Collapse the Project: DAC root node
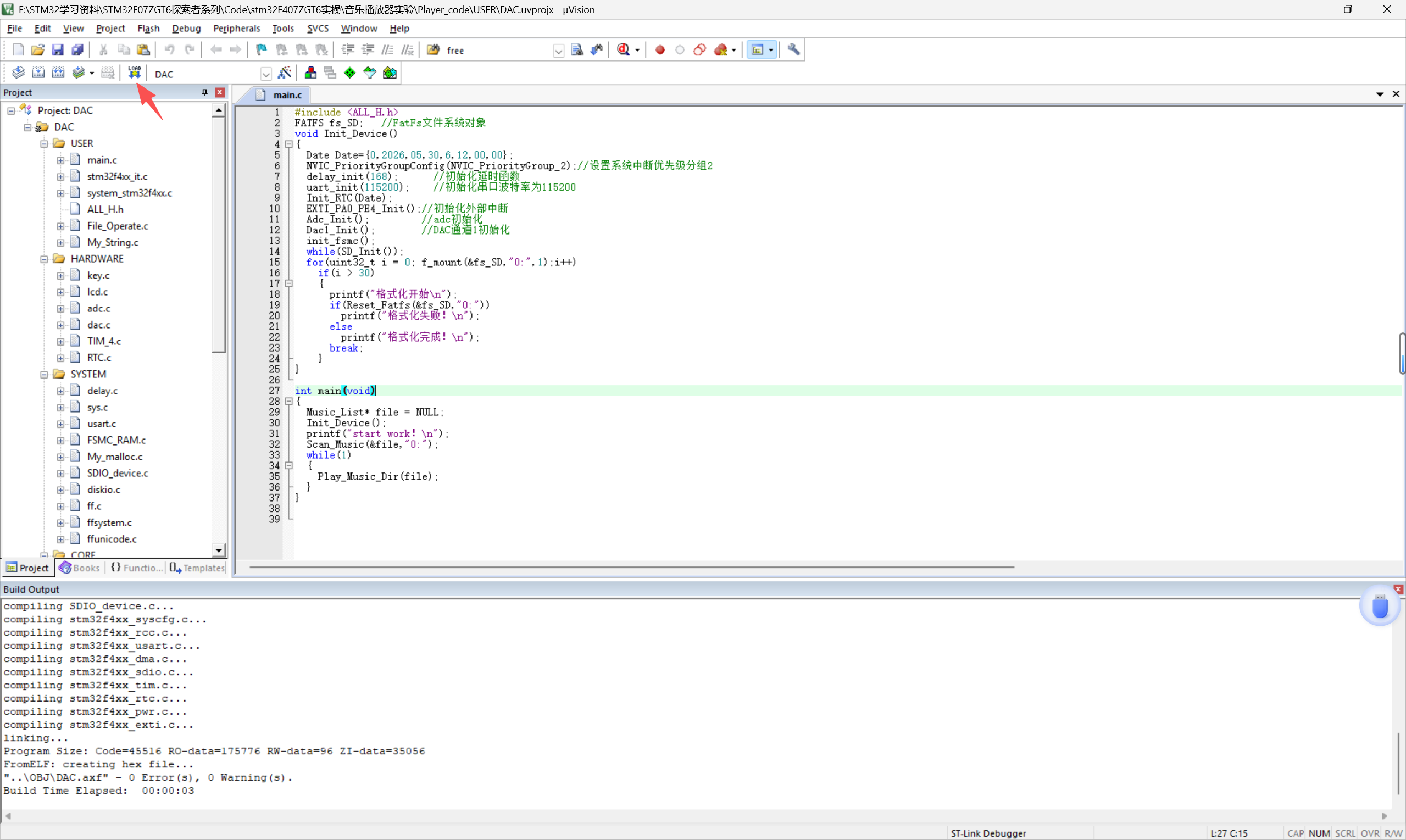The image size is (1406, 840). click(x=11, y=111)
